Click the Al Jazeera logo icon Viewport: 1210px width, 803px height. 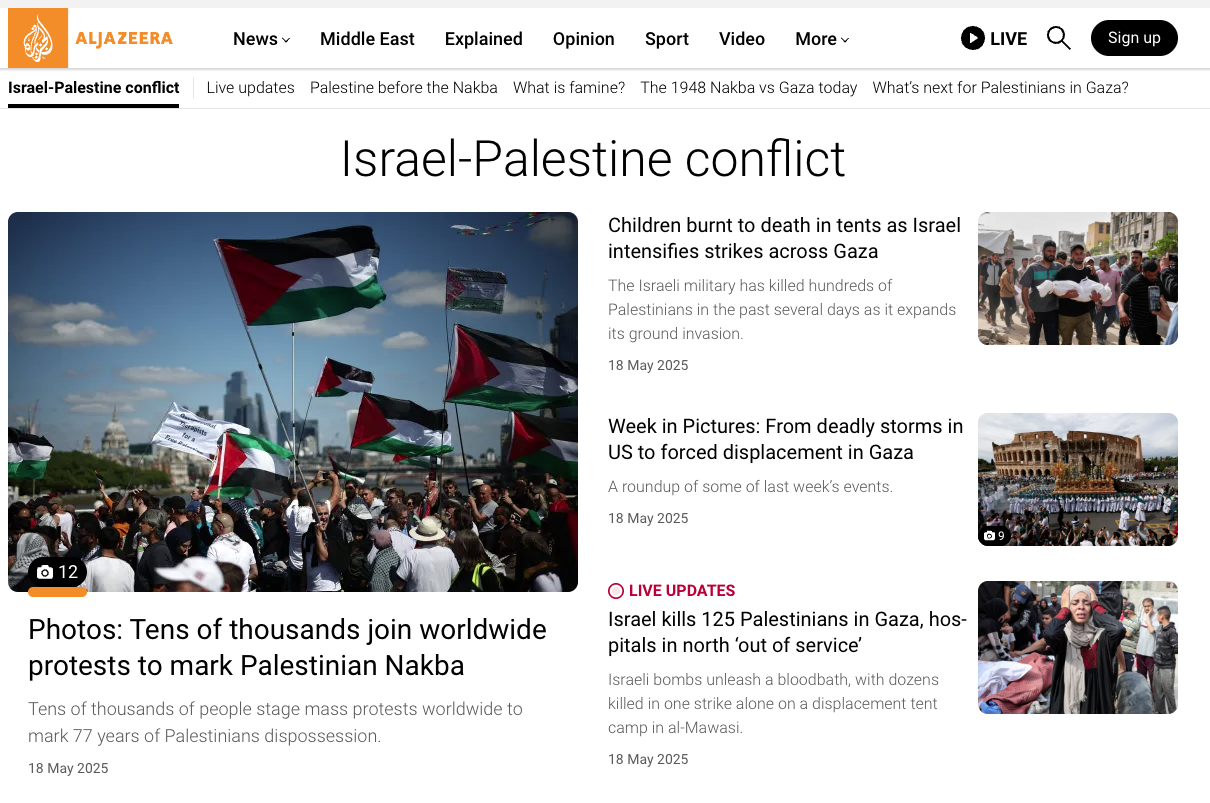tap(38, 38)
